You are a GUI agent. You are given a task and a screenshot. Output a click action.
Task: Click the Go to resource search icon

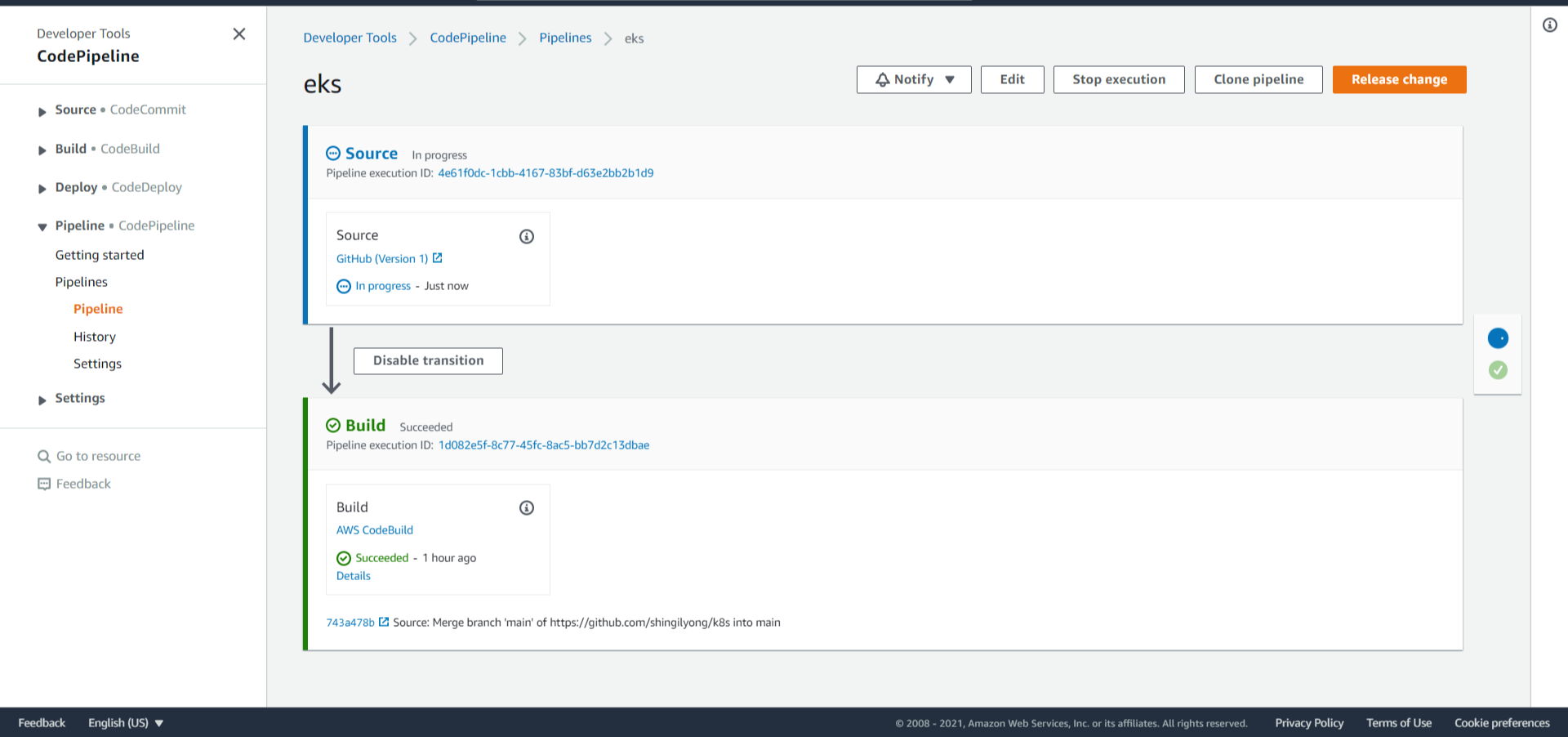tap(44, 456)
